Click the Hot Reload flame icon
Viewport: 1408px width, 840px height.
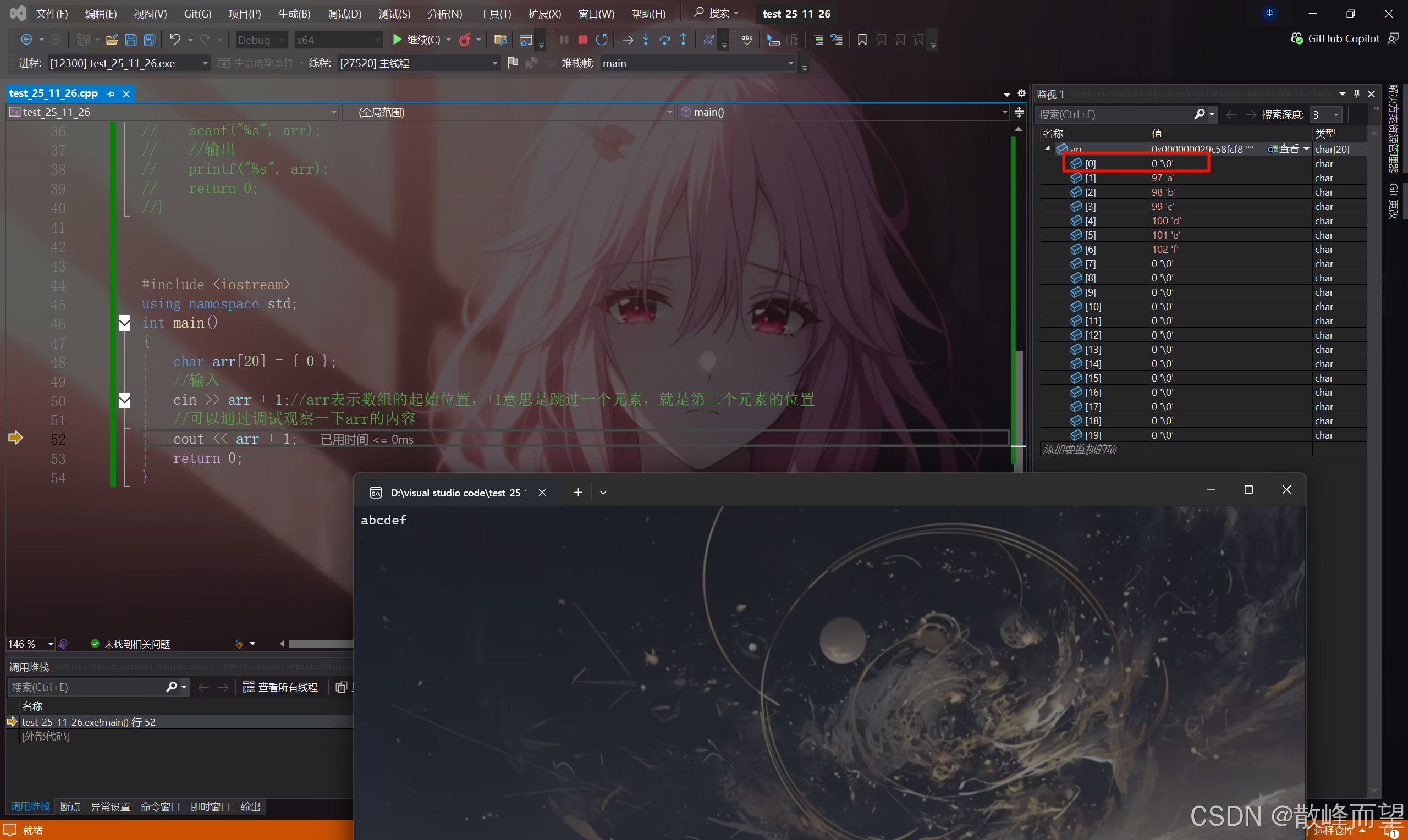pos(465,40)
